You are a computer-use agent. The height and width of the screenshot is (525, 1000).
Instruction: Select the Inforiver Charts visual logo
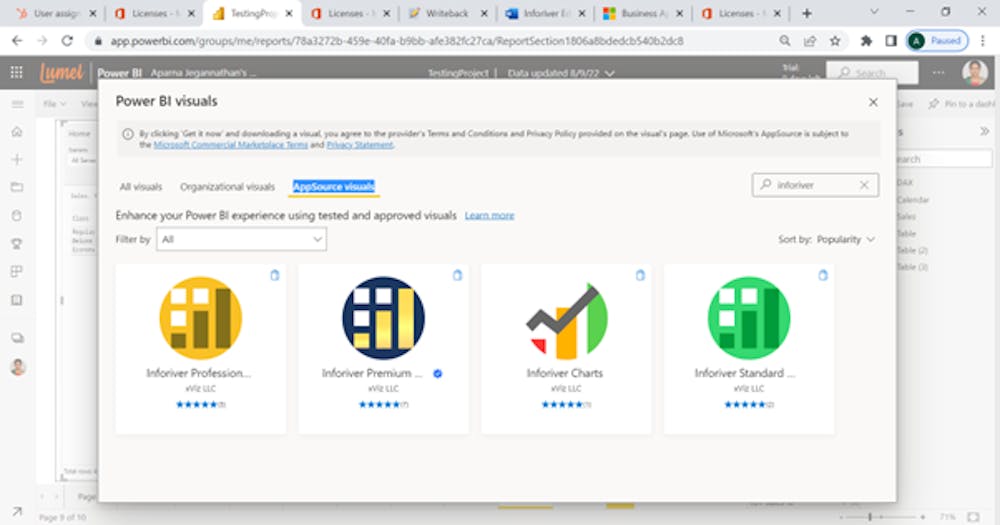pyautogui.click(x=566, y=321)
